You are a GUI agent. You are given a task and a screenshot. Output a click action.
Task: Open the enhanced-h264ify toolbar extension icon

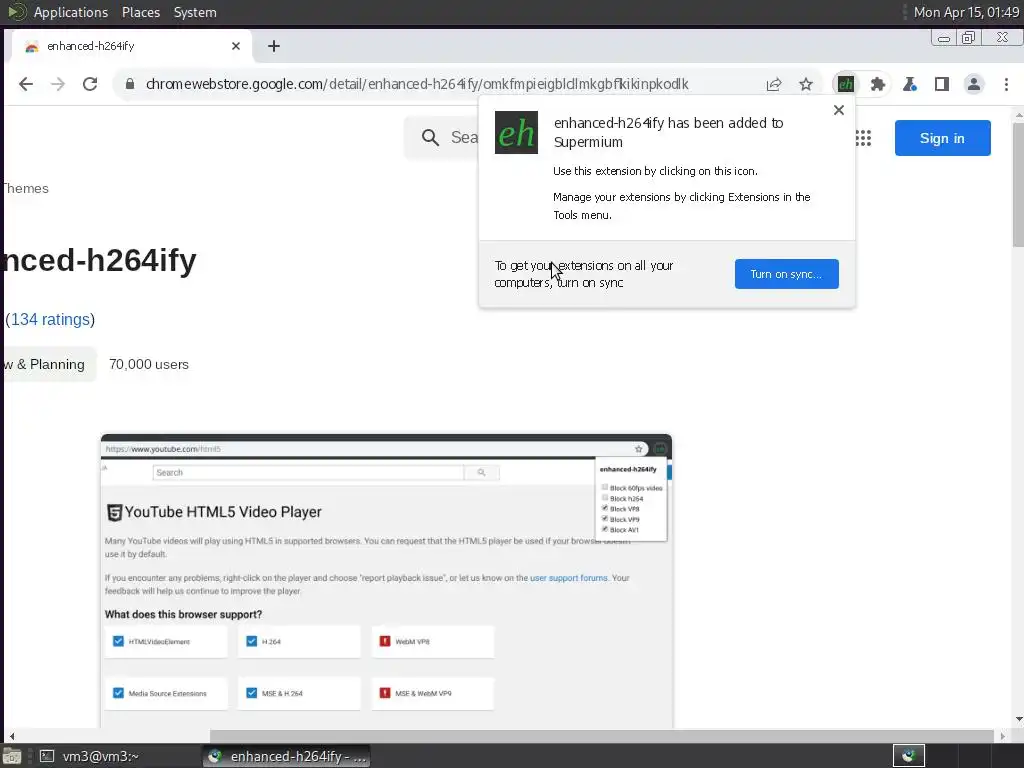pos(846,84)
